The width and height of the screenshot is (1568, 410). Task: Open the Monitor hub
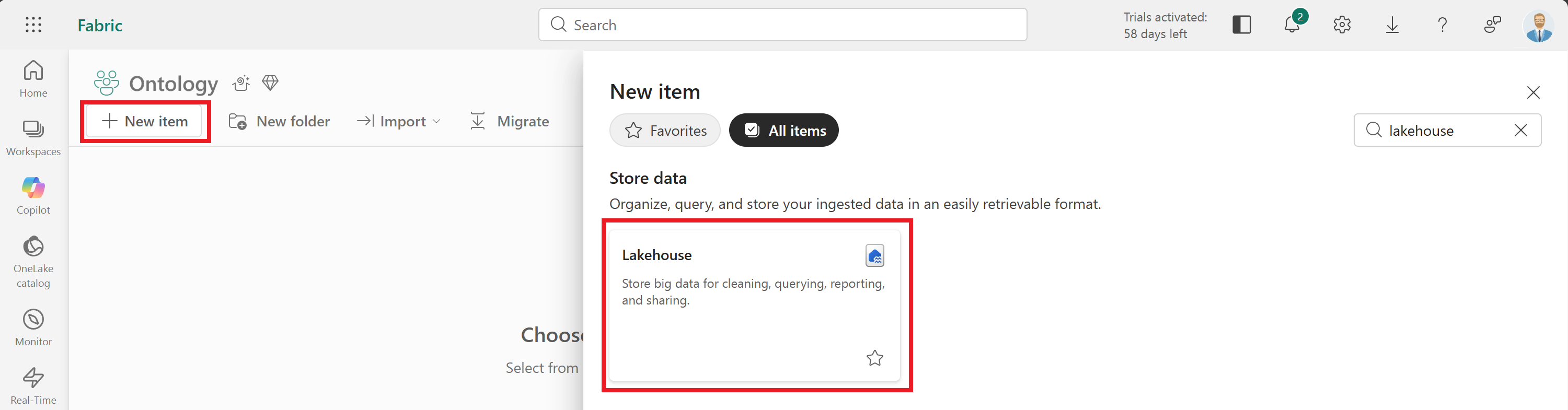[33, 327]
